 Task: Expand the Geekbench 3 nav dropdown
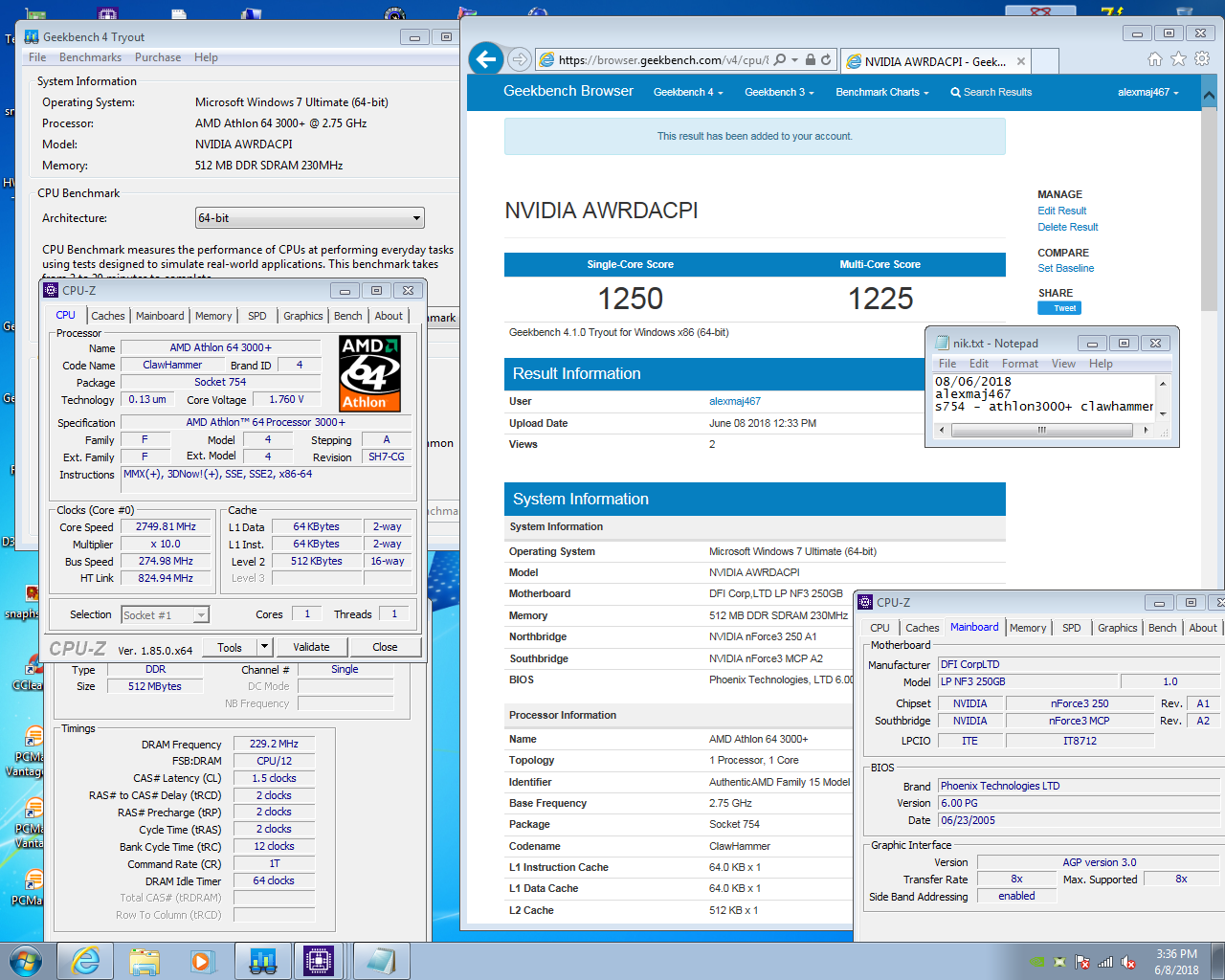click(x=779, y=93)
